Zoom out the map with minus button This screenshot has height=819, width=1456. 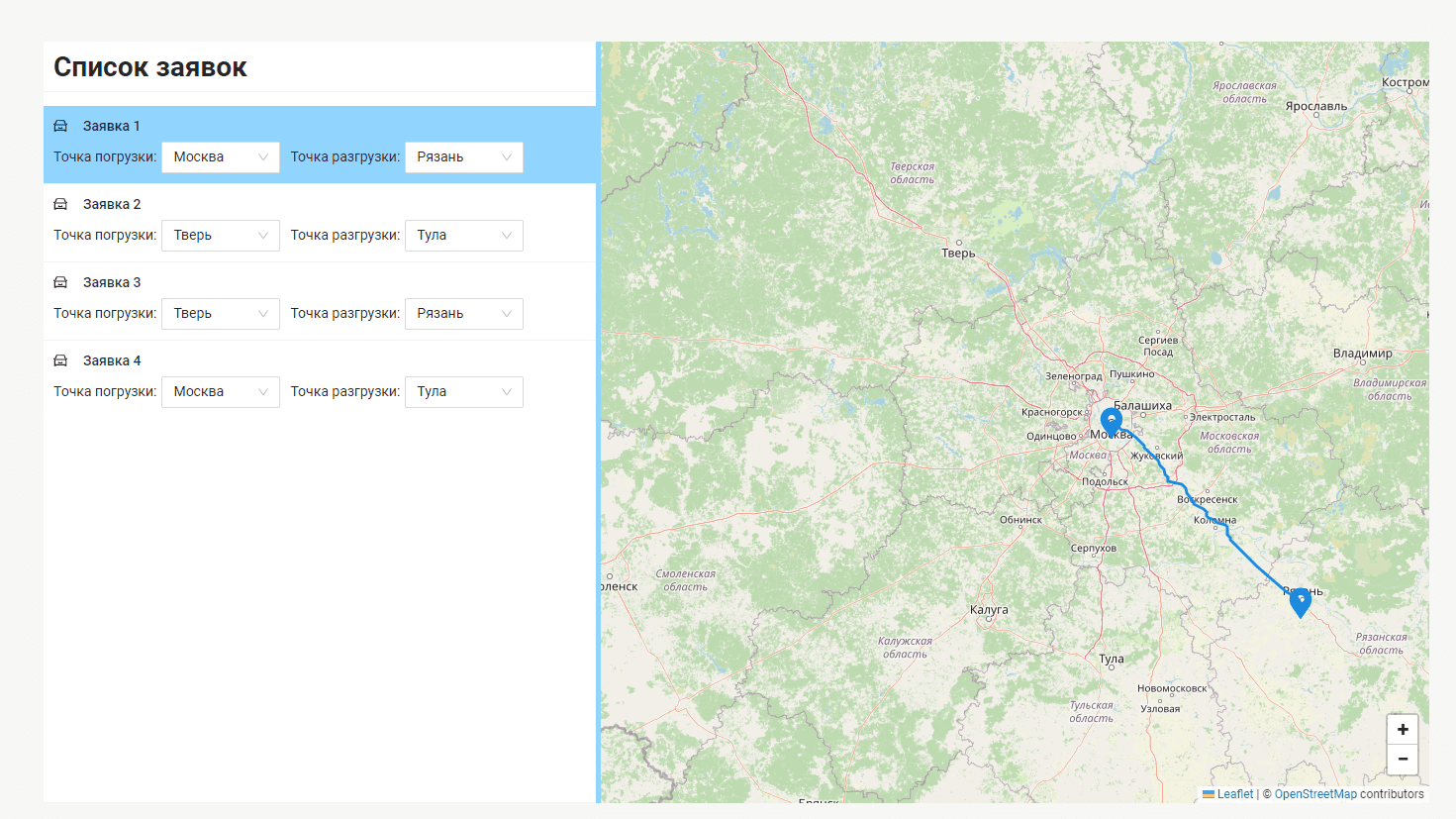1403,759
